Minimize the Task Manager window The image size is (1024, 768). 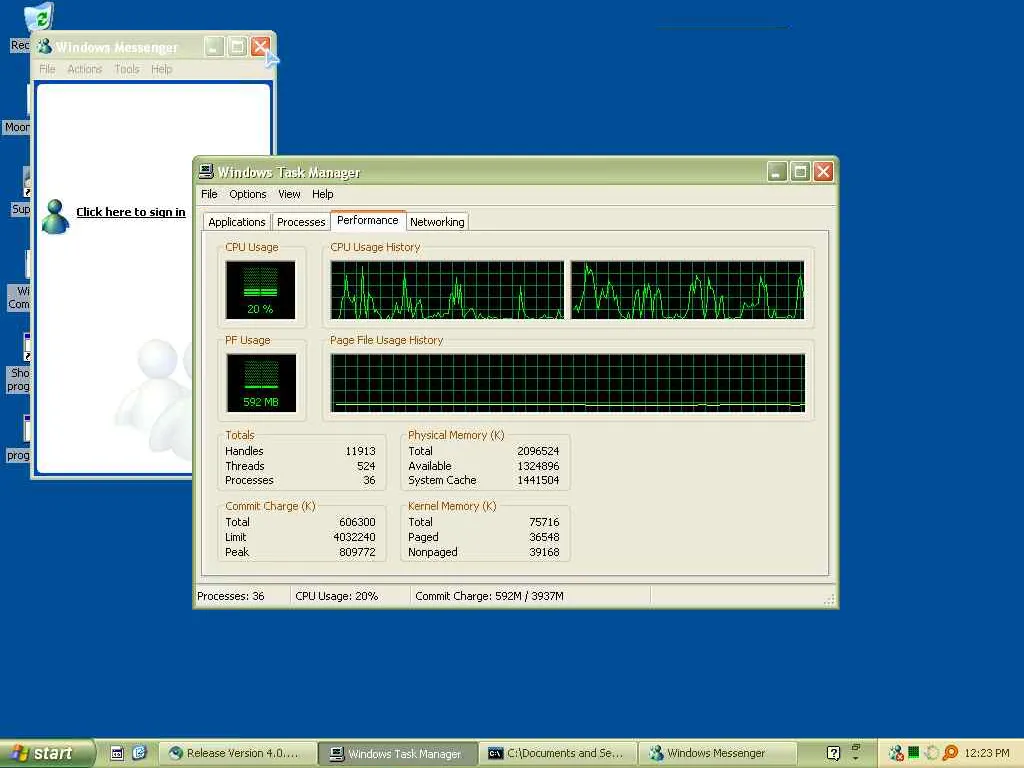pyautogui.click(x=777, y=172)
